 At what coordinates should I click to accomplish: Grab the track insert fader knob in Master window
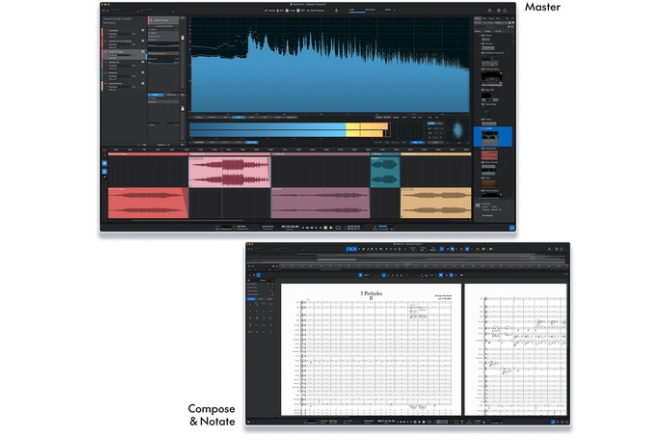(x=183, y=38)
